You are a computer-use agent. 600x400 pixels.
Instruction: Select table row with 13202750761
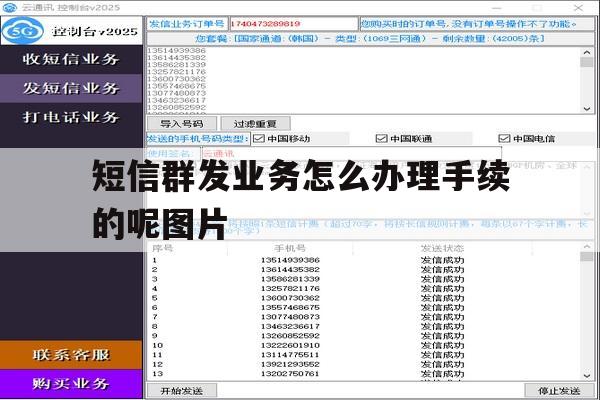pos(364,374)
